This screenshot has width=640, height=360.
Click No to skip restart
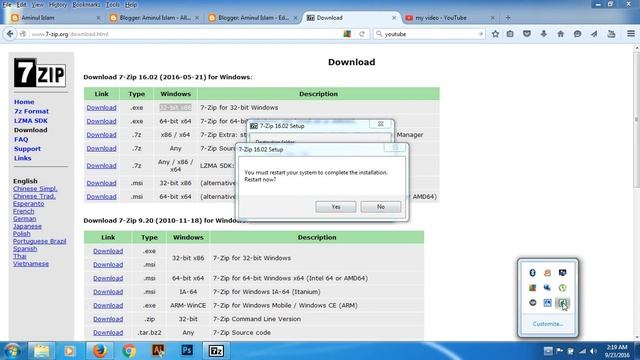380,207
